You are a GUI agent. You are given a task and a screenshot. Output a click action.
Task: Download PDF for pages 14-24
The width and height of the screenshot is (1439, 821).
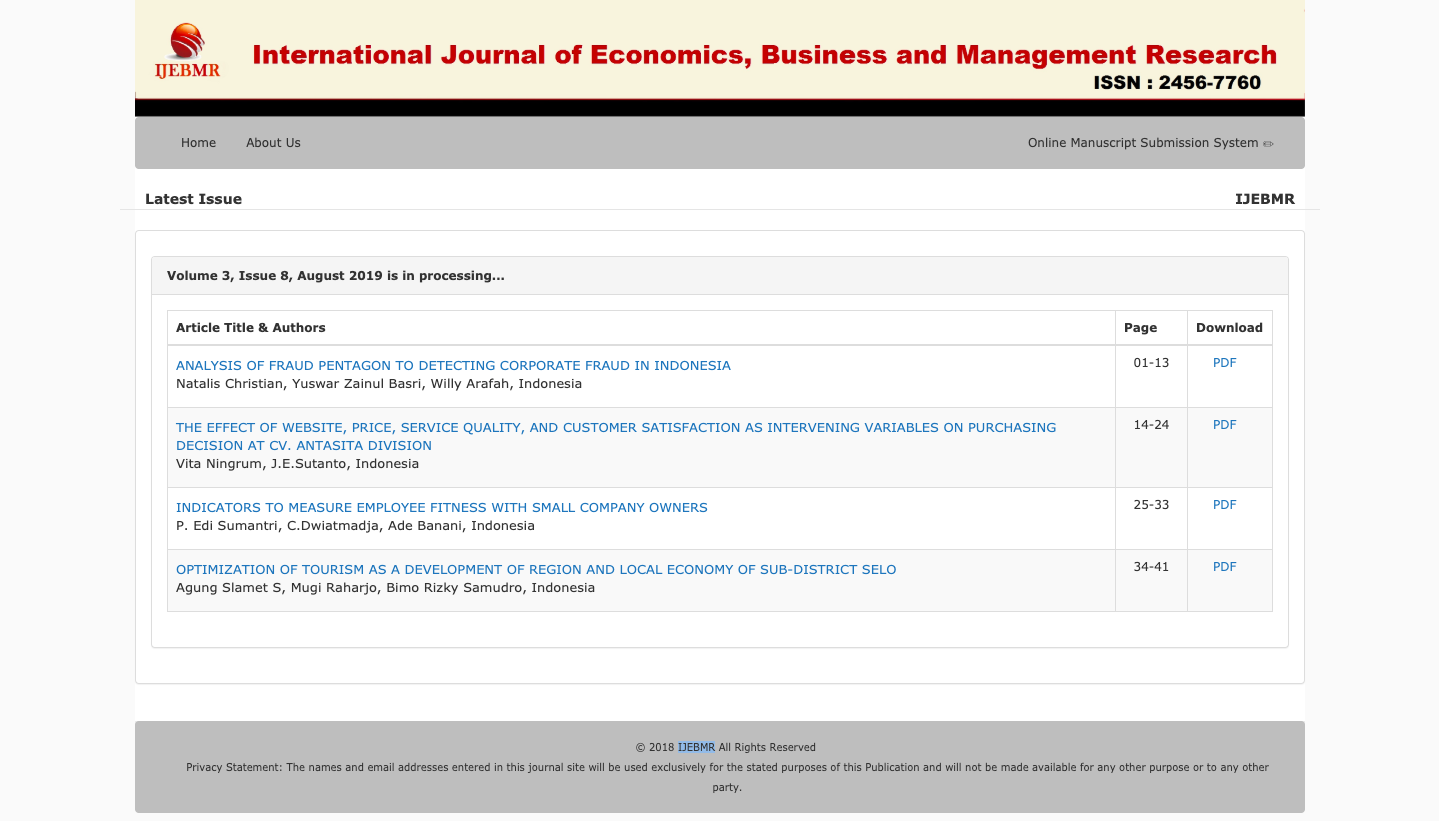1224,425
